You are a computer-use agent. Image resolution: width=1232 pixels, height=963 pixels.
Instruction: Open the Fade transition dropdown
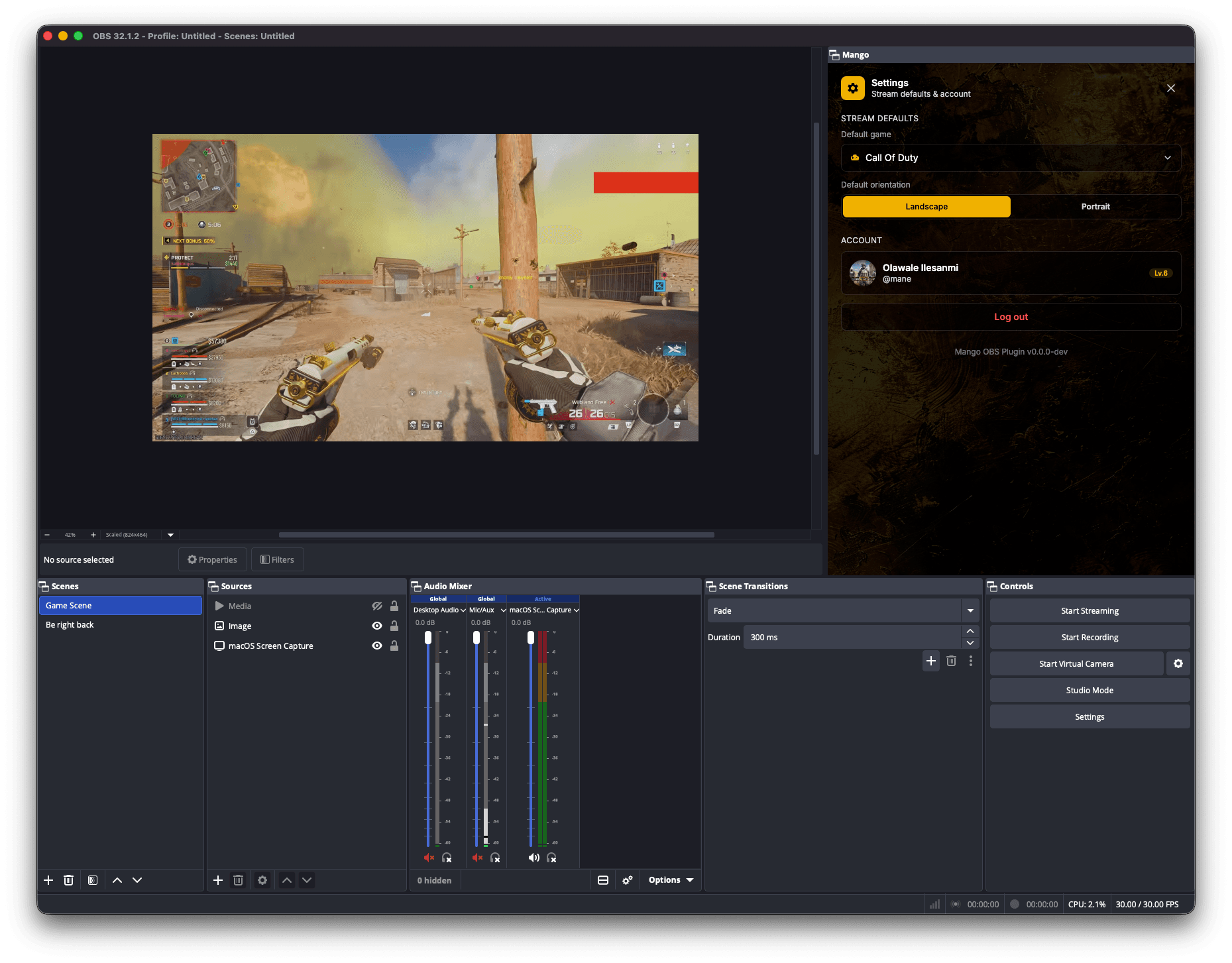(x=843, y=610)
